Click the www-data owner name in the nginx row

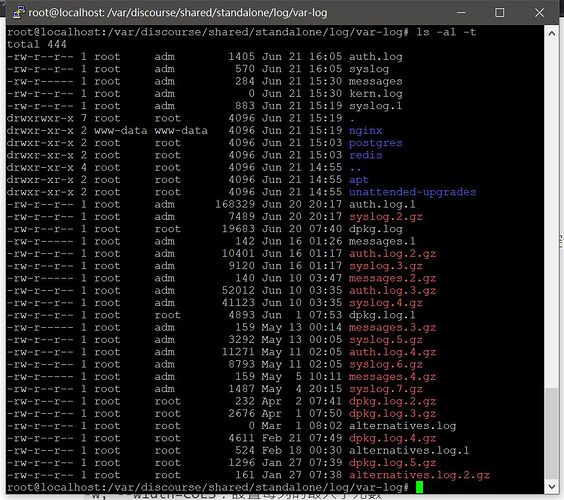click(120, 131)
